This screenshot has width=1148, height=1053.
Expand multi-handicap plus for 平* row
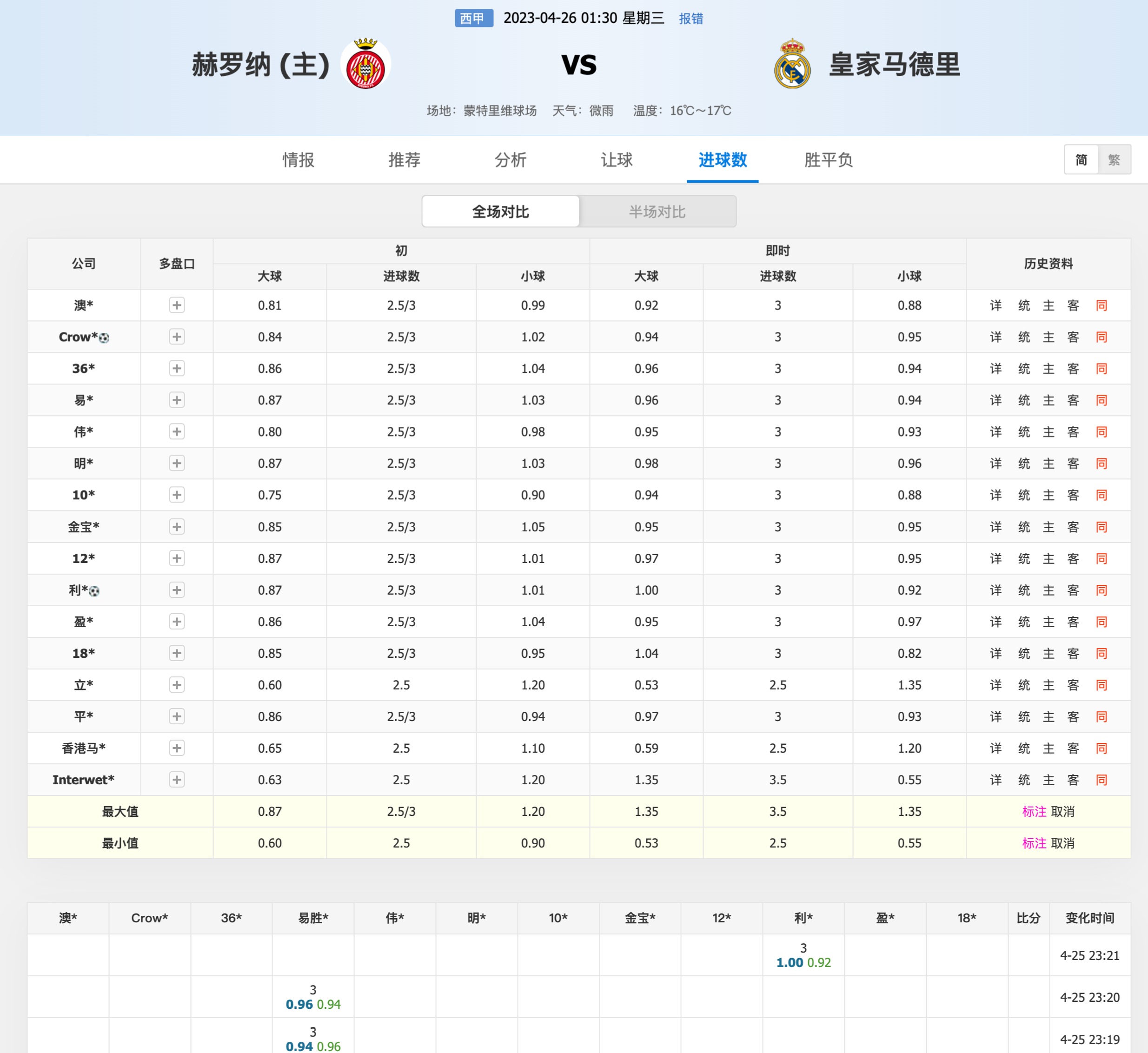177,717
